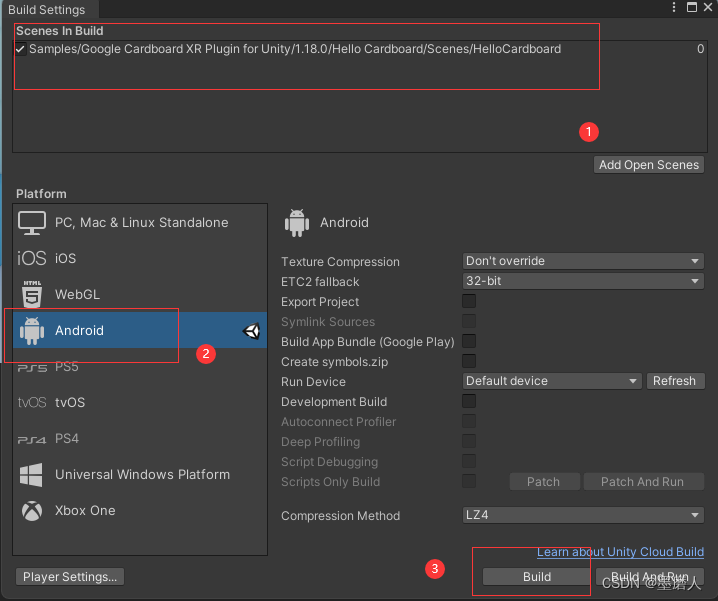This screenshot has height=601, width=718.
Task: Click the Patch And Run button
Action: (x=643, y=482)
